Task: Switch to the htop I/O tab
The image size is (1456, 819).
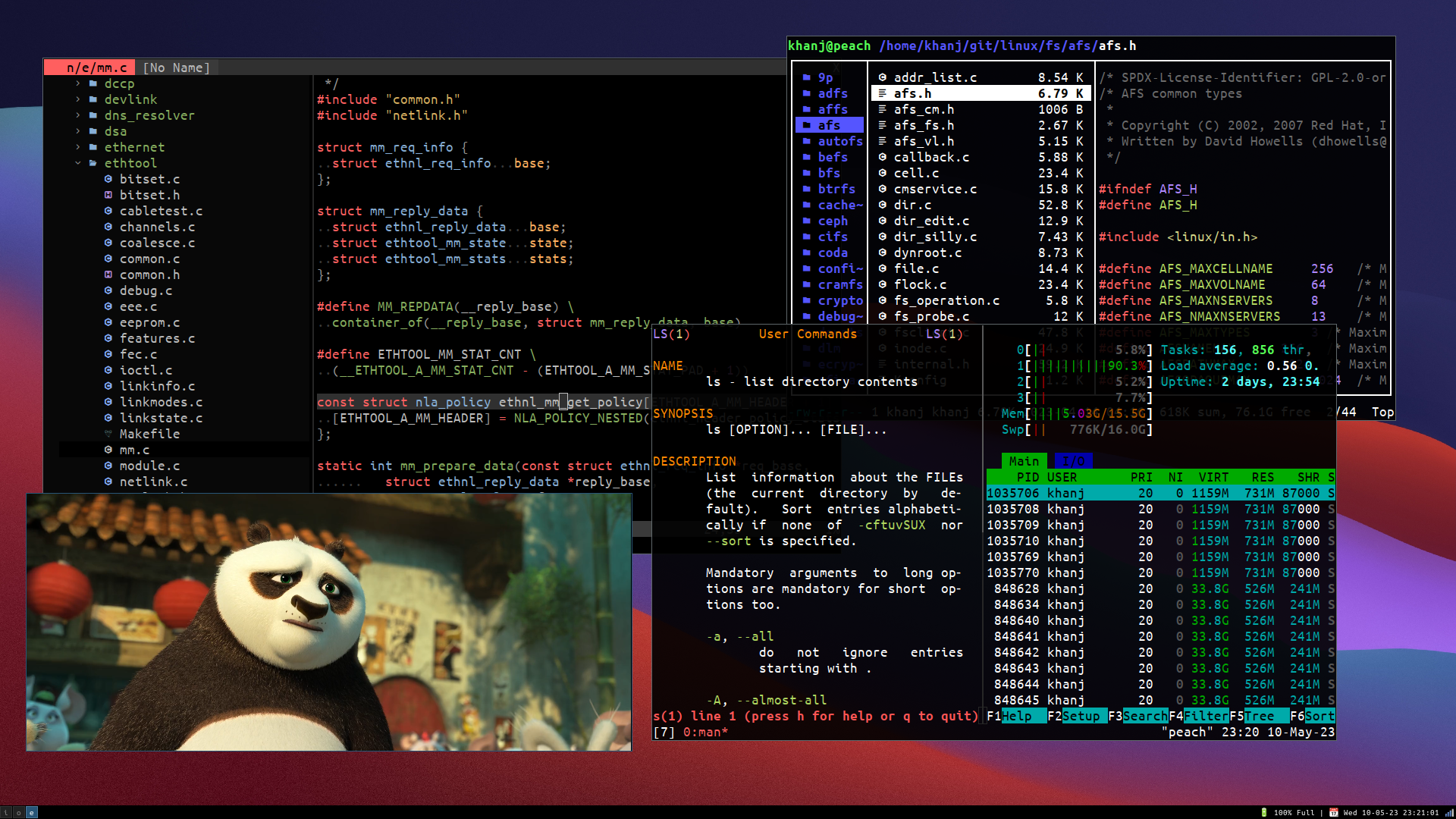Action: pos(1072,461)
